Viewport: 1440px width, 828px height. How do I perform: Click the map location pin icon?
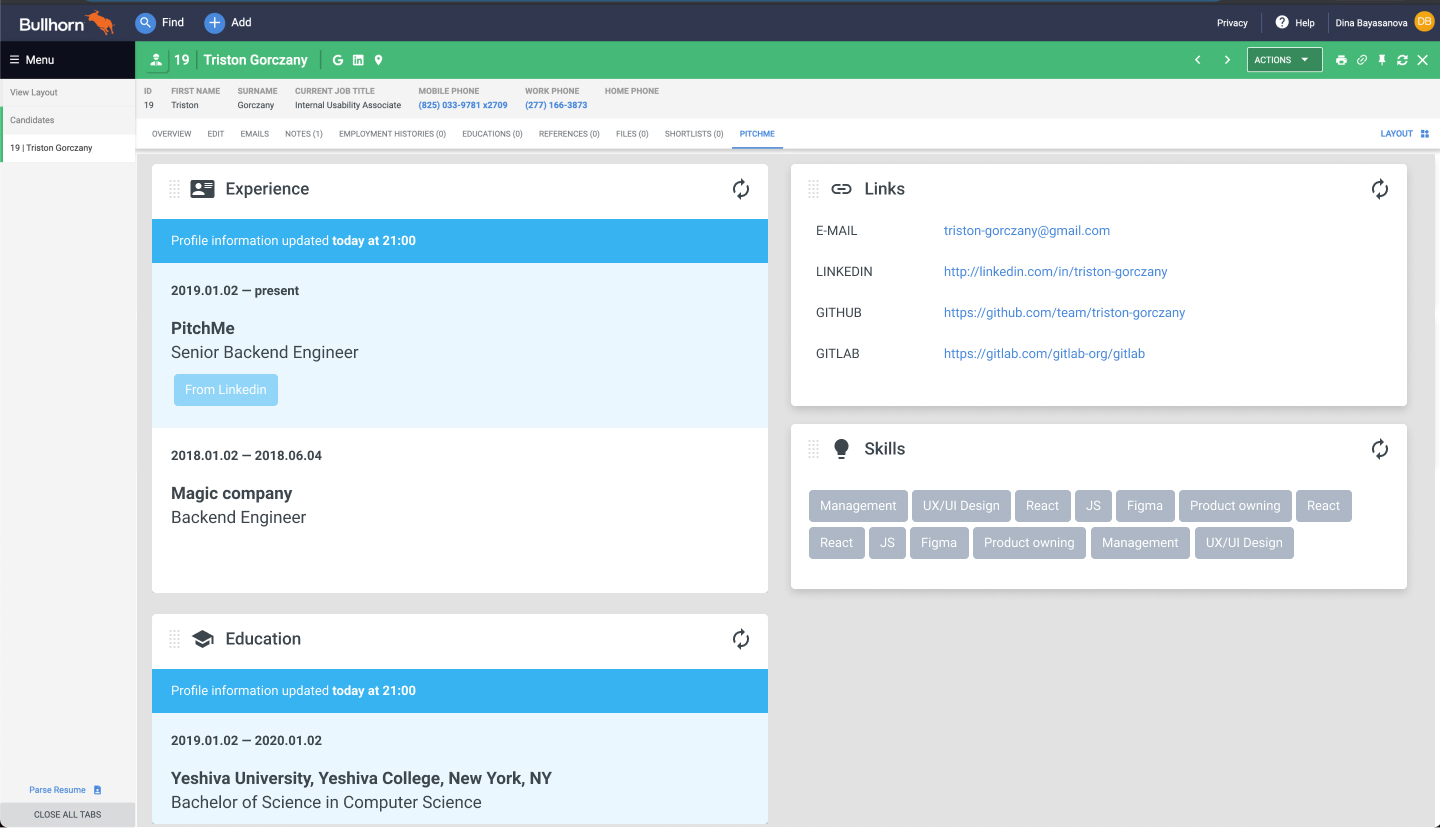click(x=379, y=60)
